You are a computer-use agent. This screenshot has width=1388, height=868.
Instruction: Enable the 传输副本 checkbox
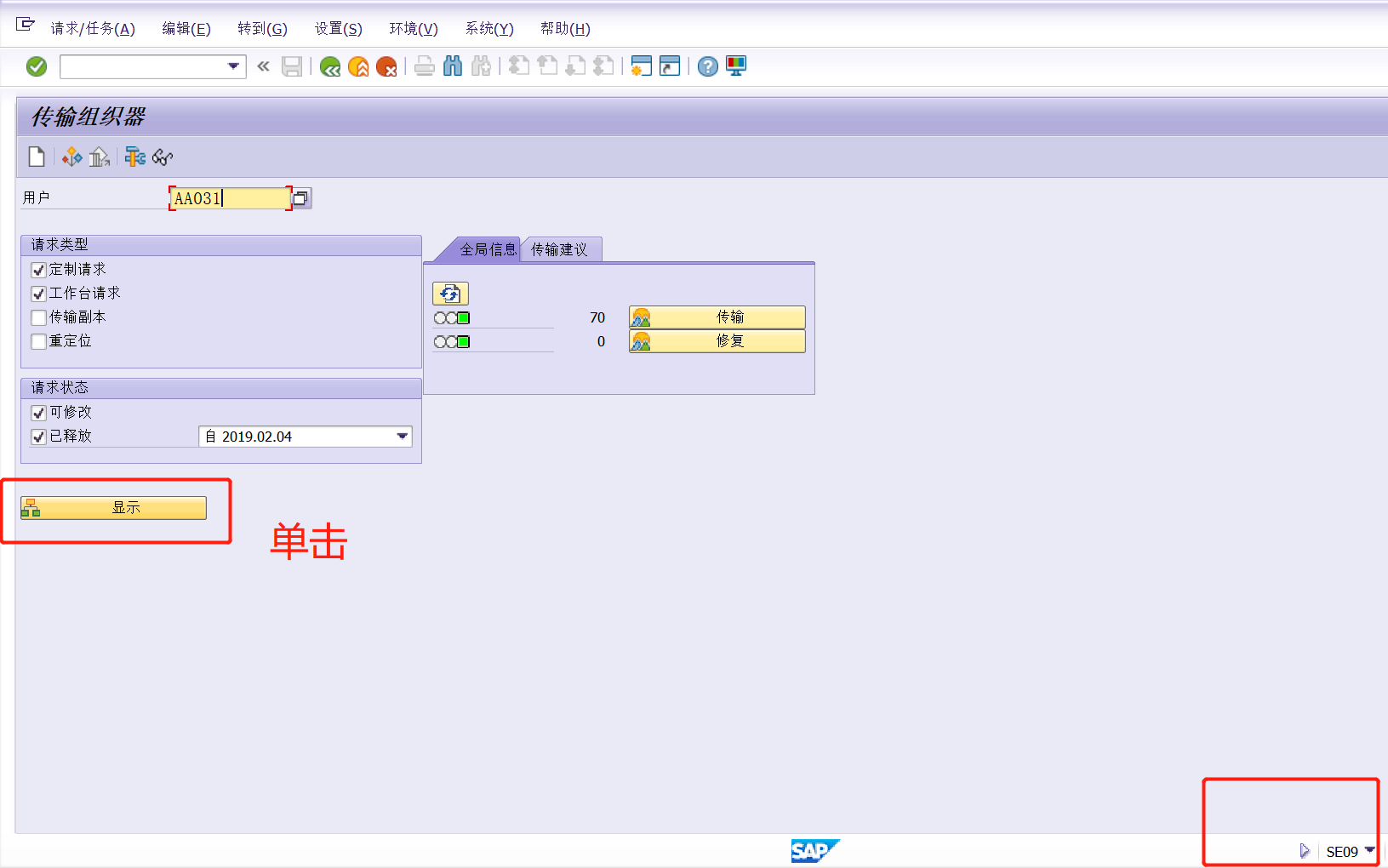[x=38, y=317]
